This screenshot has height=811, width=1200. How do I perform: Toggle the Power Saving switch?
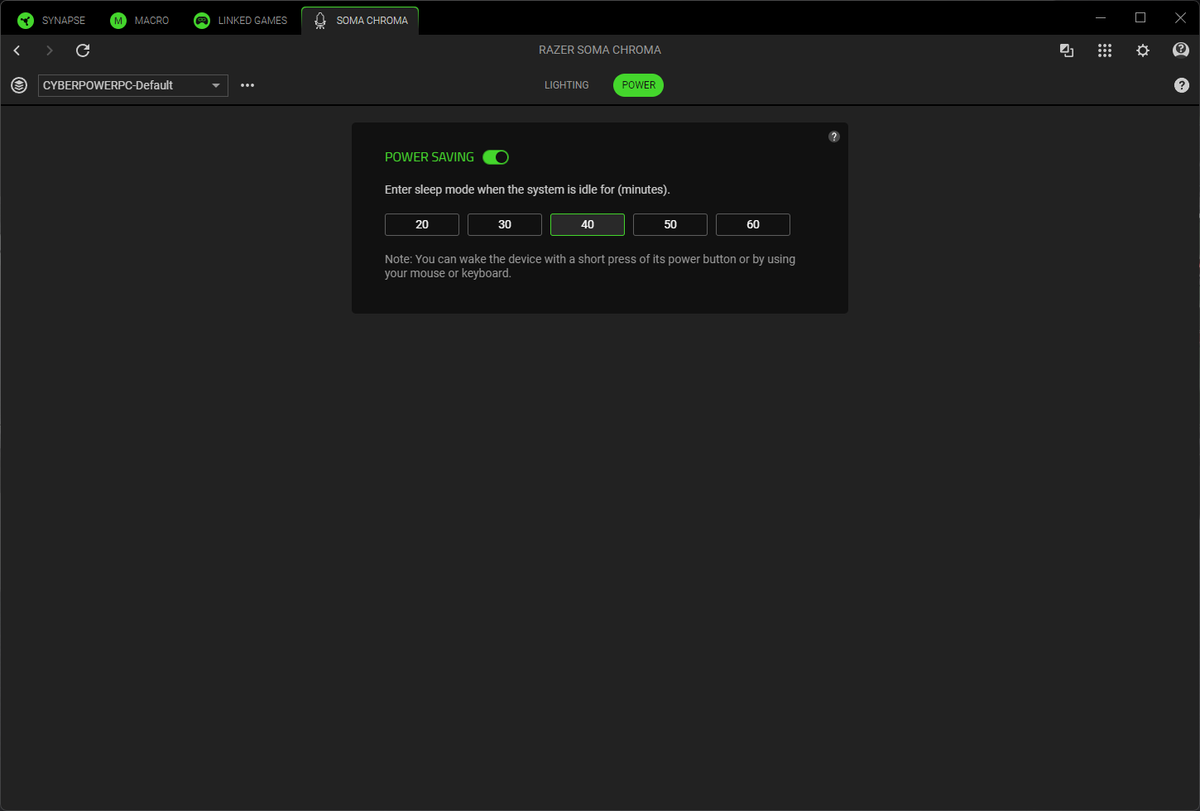point(496,157)
